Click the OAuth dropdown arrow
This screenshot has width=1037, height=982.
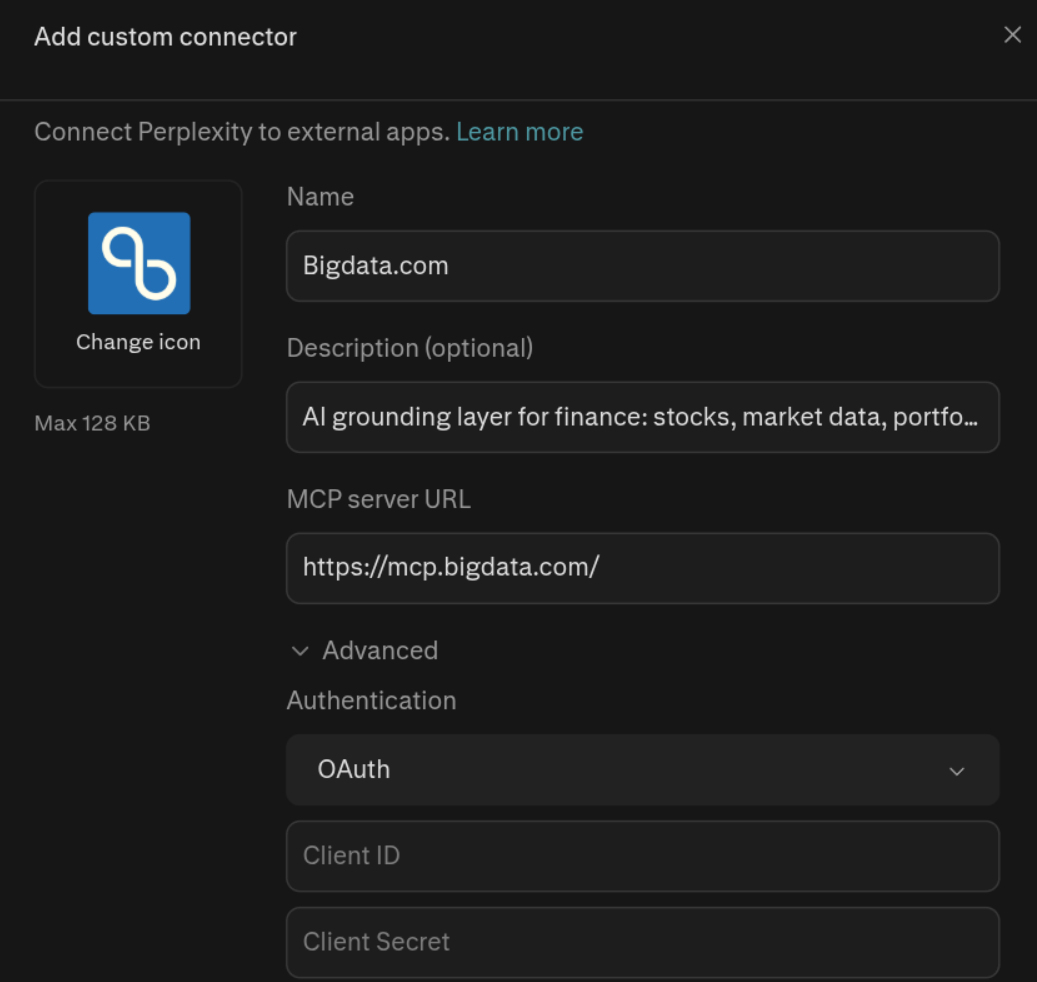956,771
